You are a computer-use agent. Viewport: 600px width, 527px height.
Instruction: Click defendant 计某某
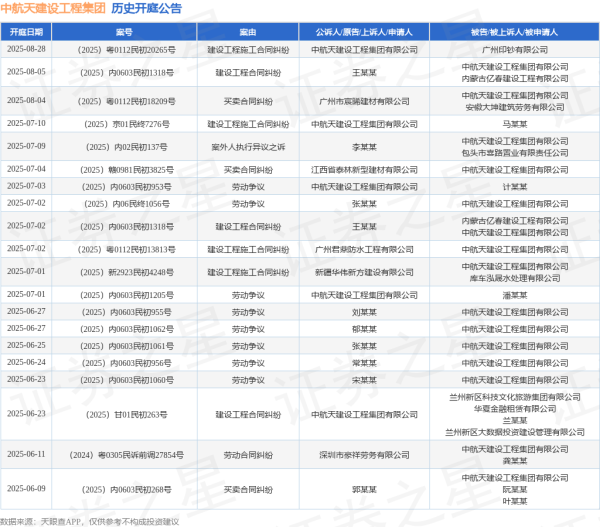pyautogui.click(x=515, y=187)
